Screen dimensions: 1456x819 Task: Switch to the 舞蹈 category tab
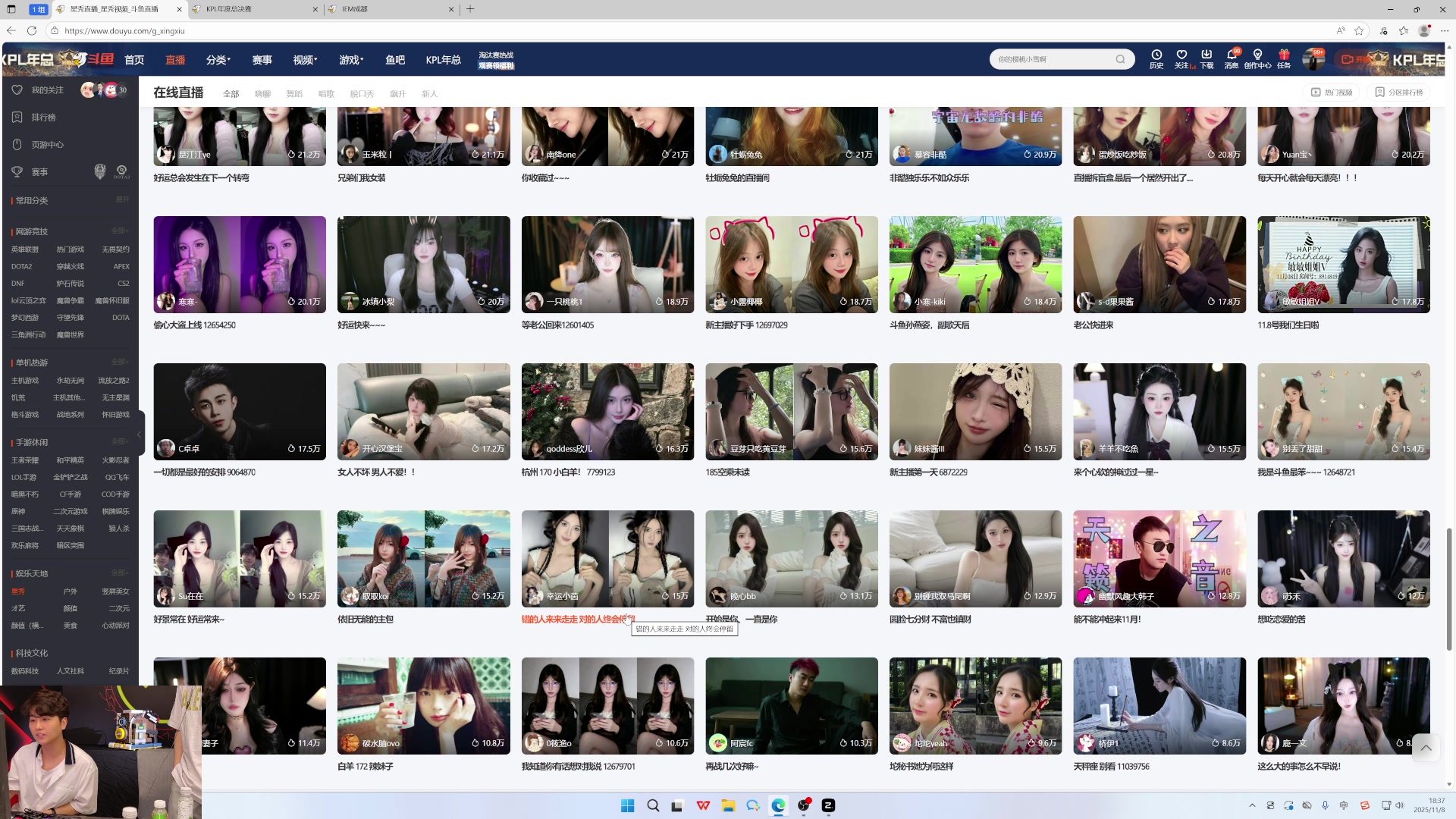click(x=294, y=94)
